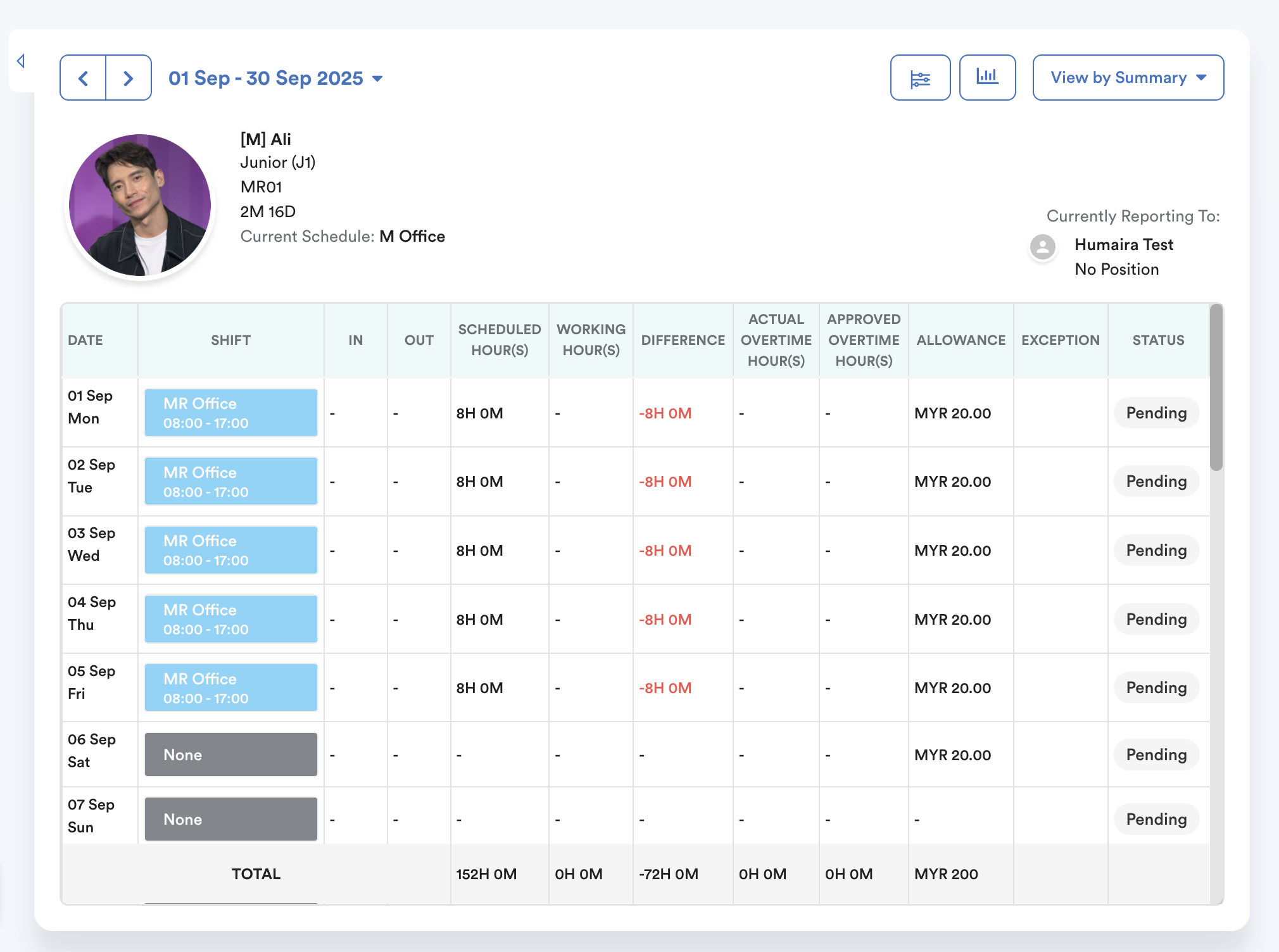1279x952 pixels.
Task: Select the MR Office shift on 02 Sep
Action: tap(231, 482)
